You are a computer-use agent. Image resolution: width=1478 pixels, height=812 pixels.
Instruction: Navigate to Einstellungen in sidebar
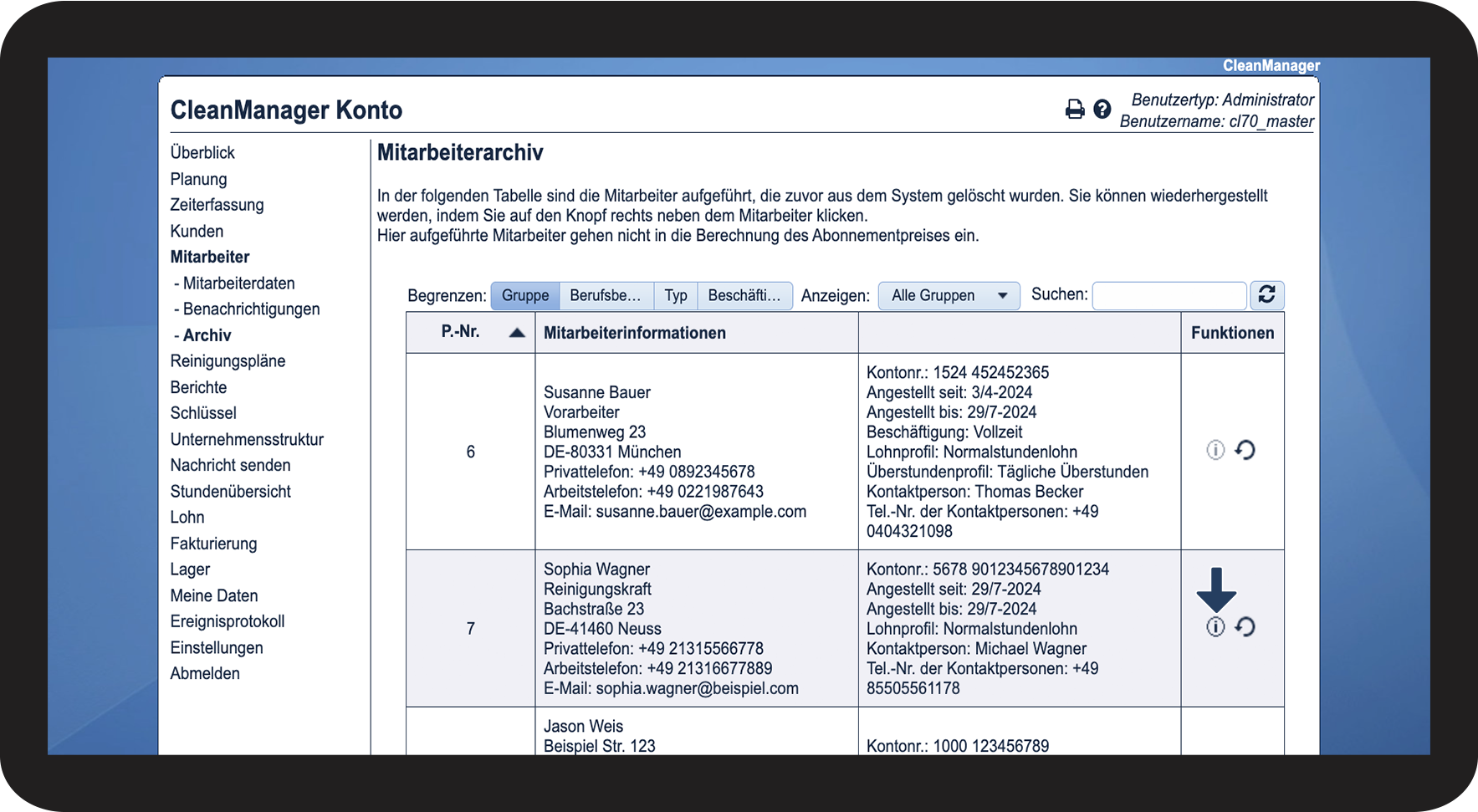click(217, 648)
